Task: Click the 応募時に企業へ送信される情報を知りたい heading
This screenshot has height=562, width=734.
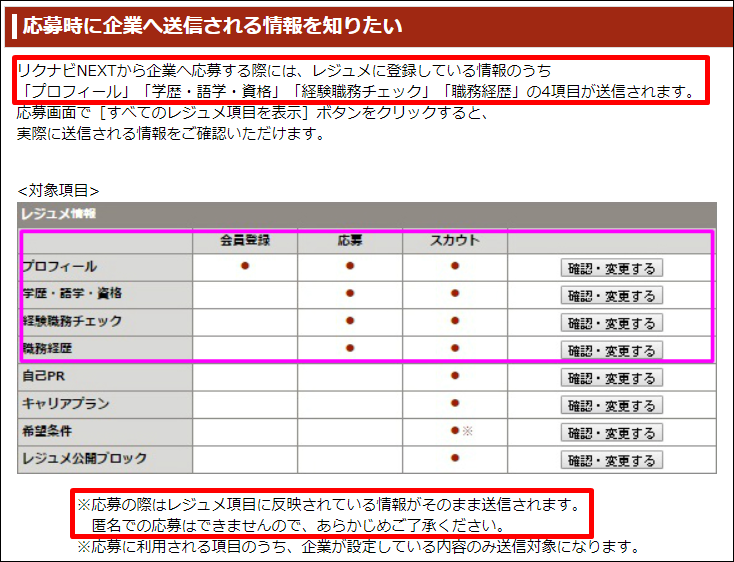Action: point(212,26)
